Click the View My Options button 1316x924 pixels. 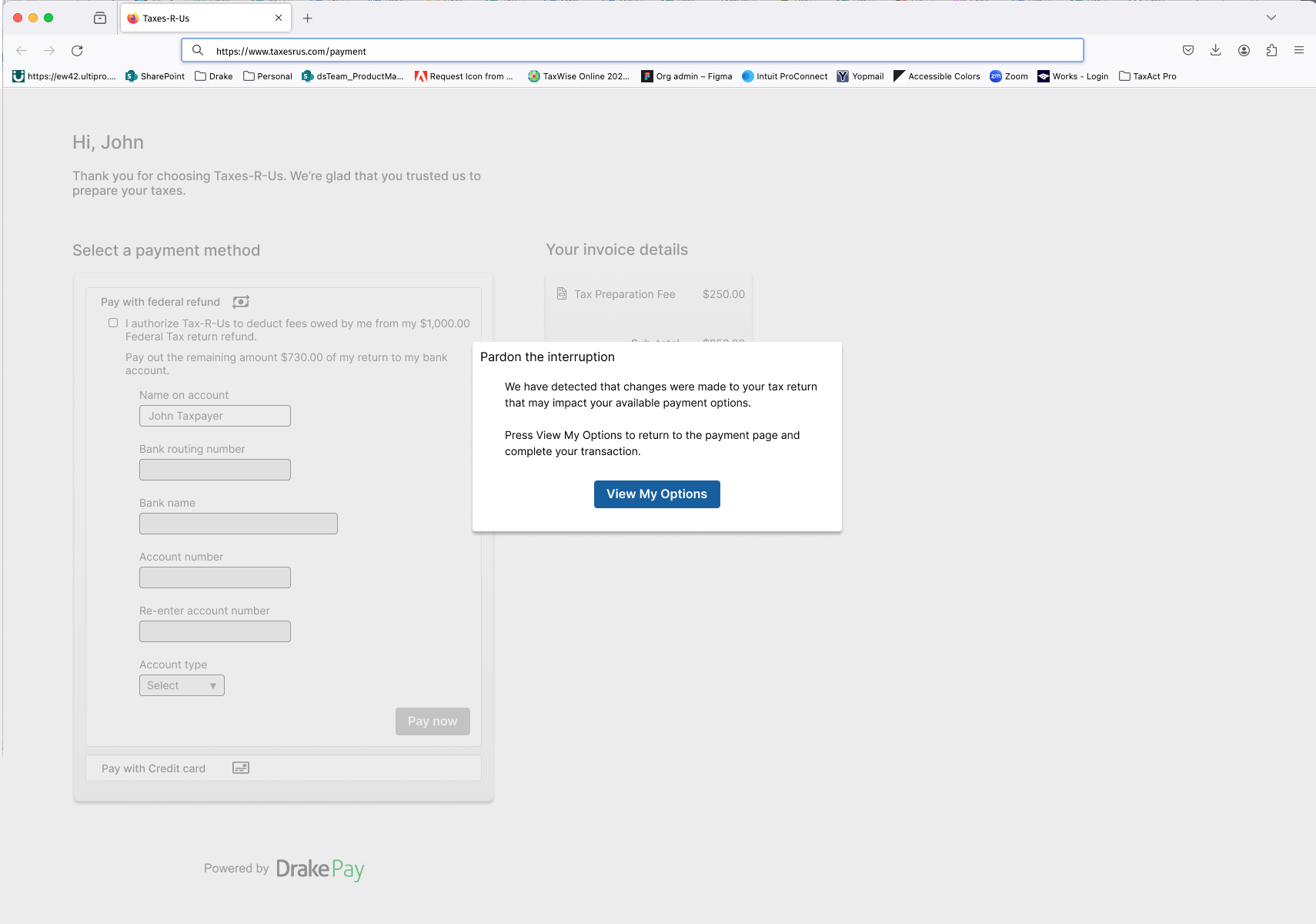point(656,494)
